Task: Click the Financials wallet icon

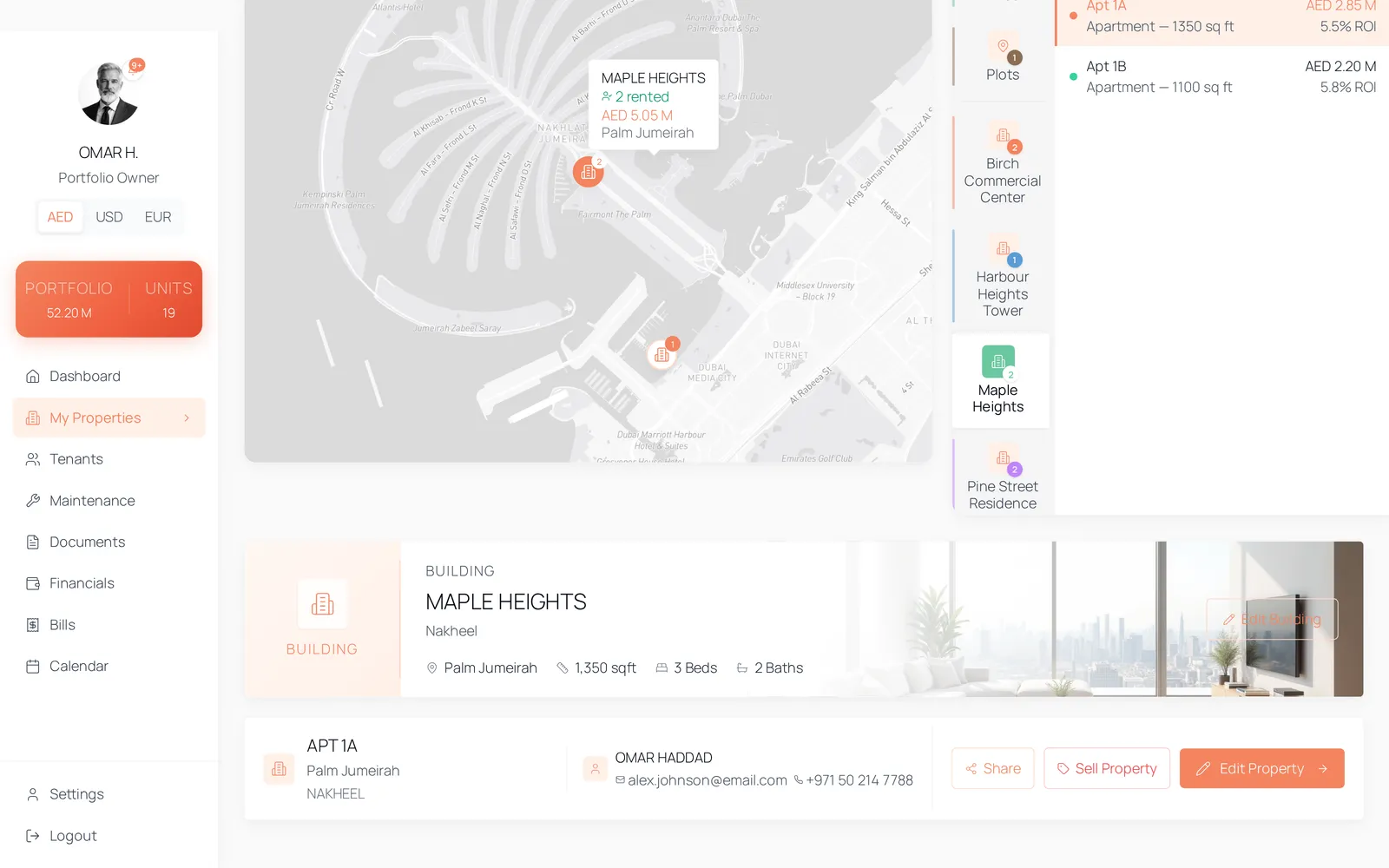Action: (x=33, y=583)
